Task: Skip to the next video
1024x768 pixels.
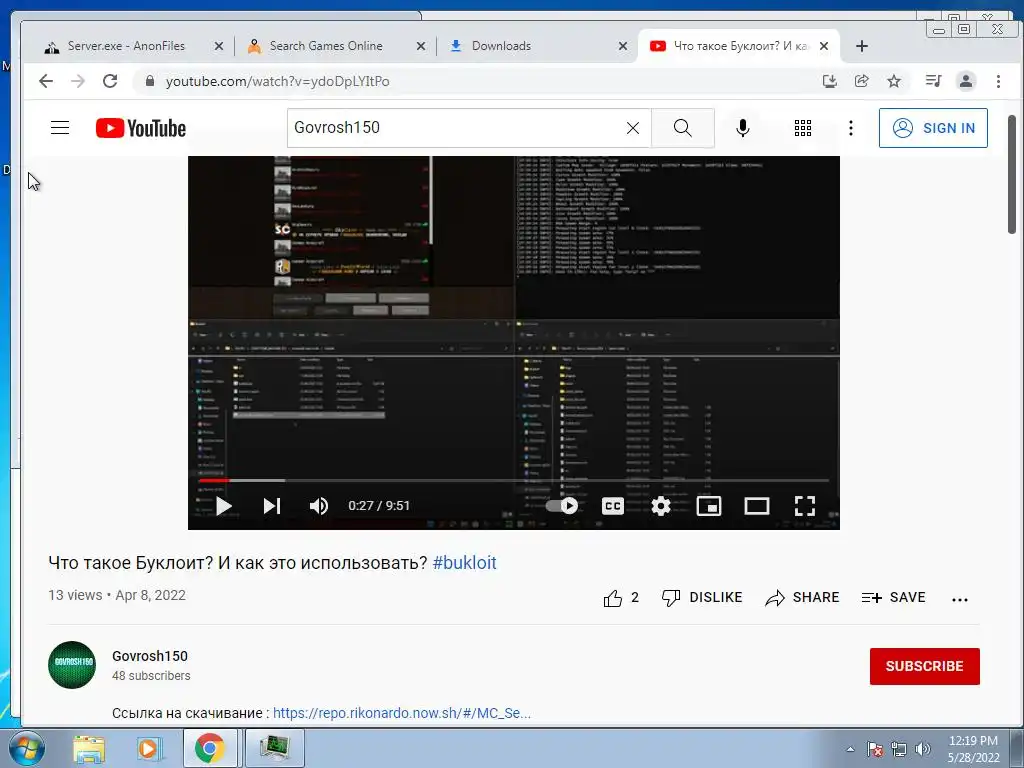Action: point(272,506)
